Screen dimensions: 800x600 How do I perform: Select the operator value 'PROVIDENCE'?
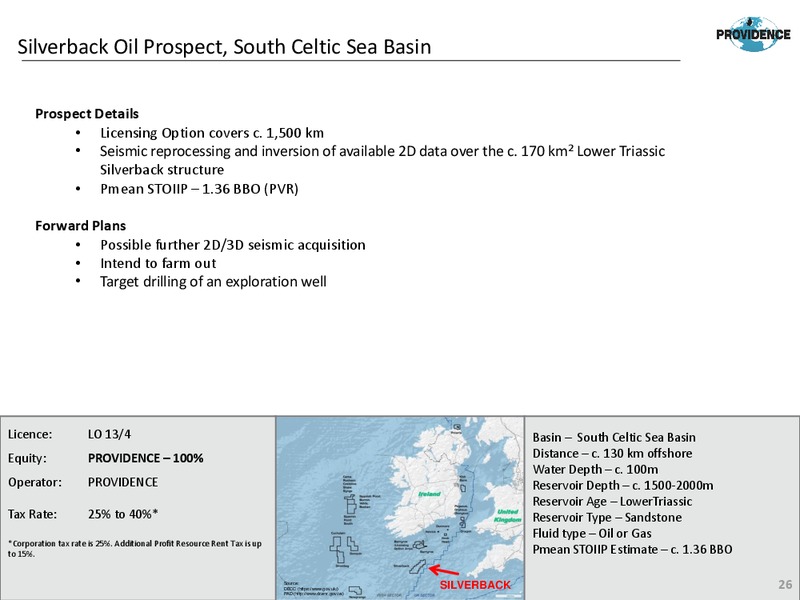pos(123,482)
